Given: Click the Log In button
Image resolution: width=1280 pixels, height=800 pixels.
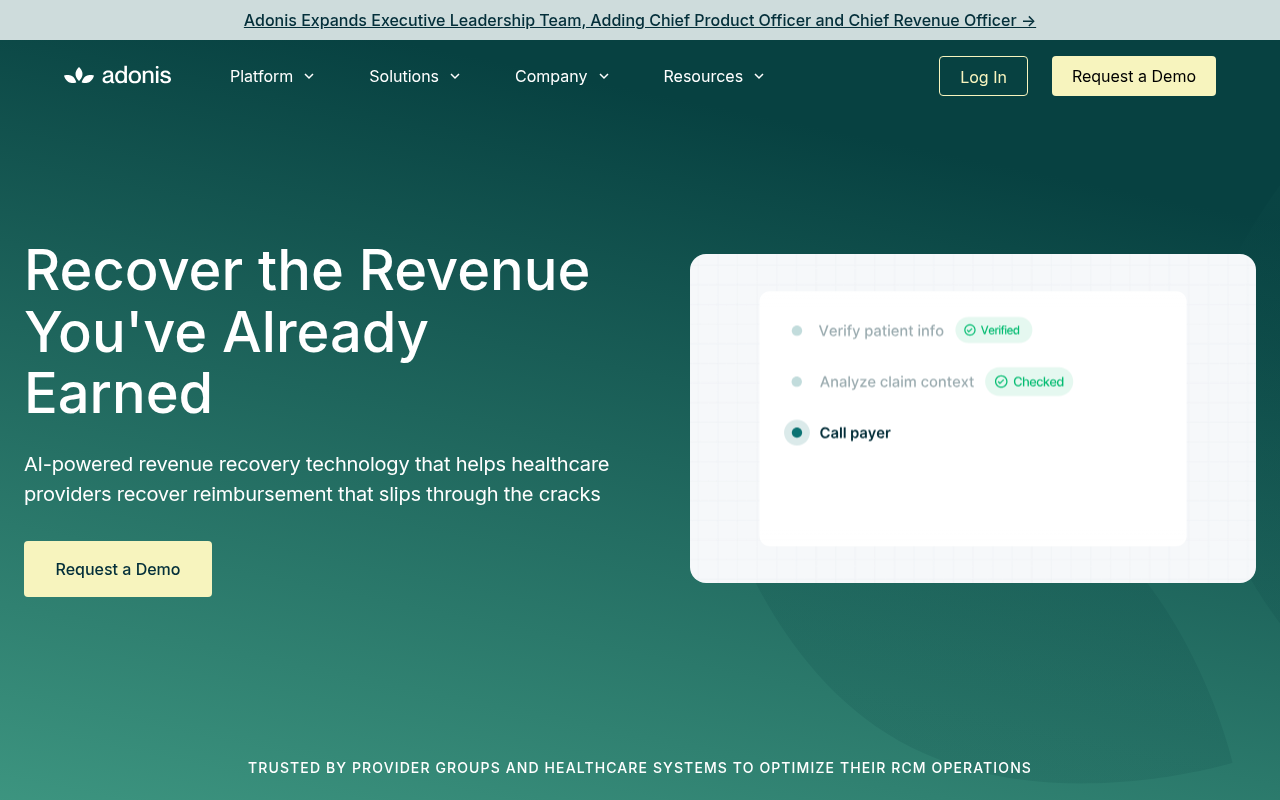Looking at the screenshot, I should [x=983, y=76].
